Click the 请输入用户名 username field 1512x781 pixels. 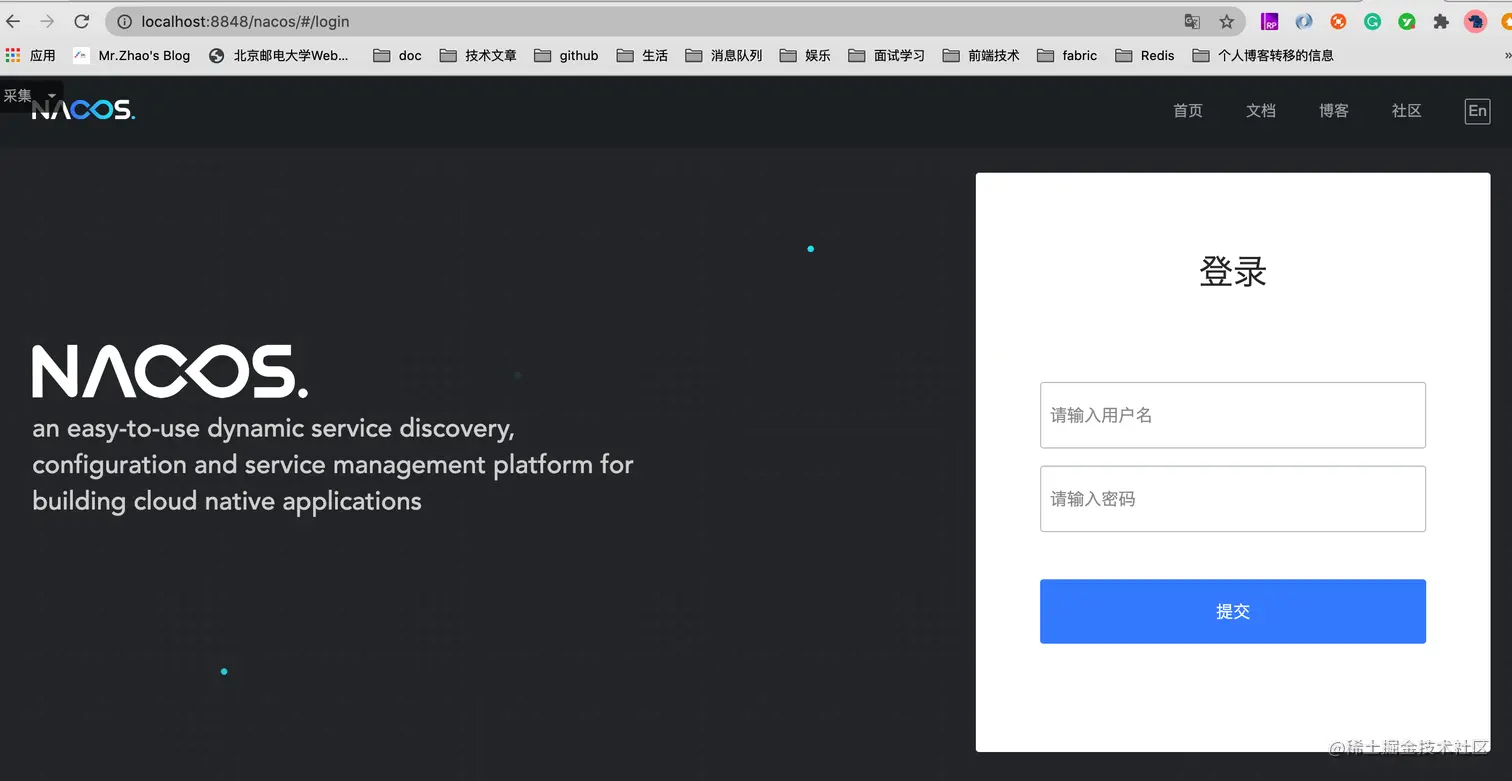pos(1233,415)
